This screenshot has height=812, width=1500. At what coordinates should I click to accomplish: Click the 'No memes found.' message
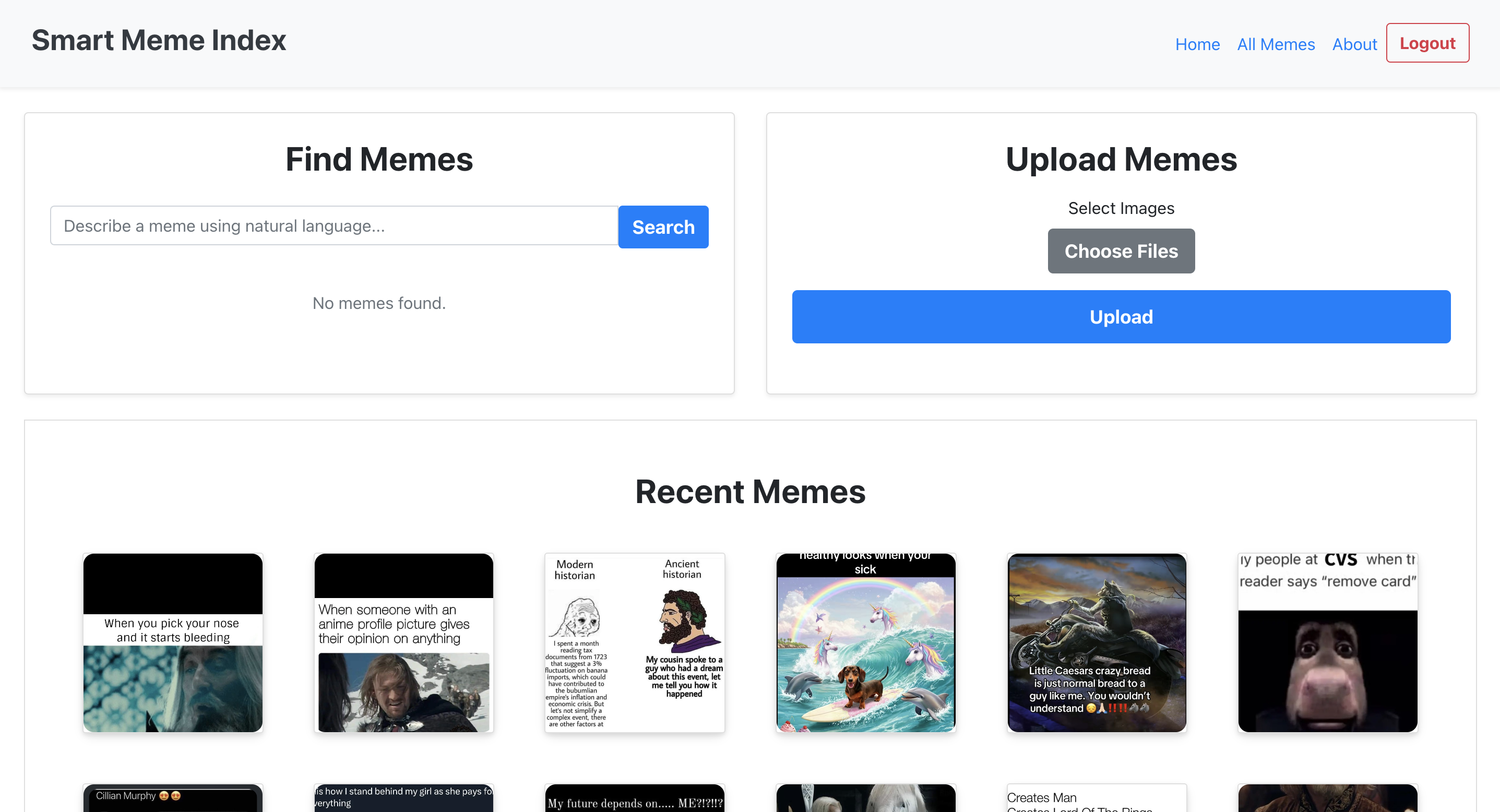point(379,303)
